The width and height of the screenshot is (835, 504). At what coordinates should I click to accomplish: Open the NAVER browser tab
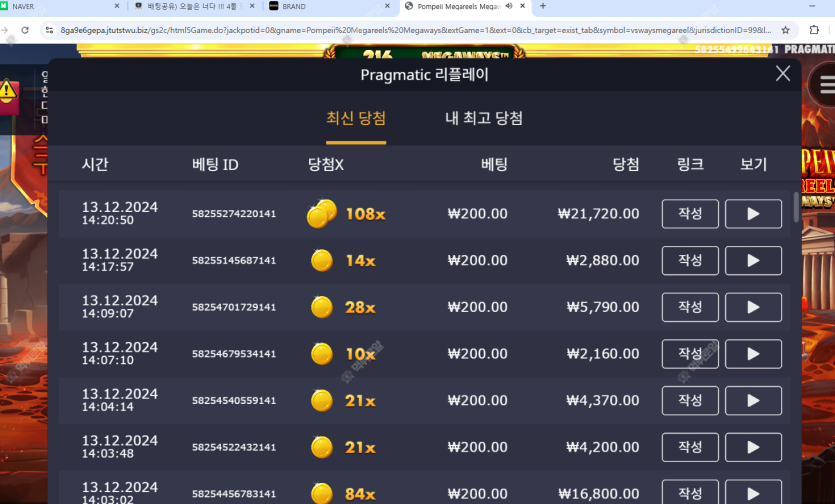[x=60, y=6]
